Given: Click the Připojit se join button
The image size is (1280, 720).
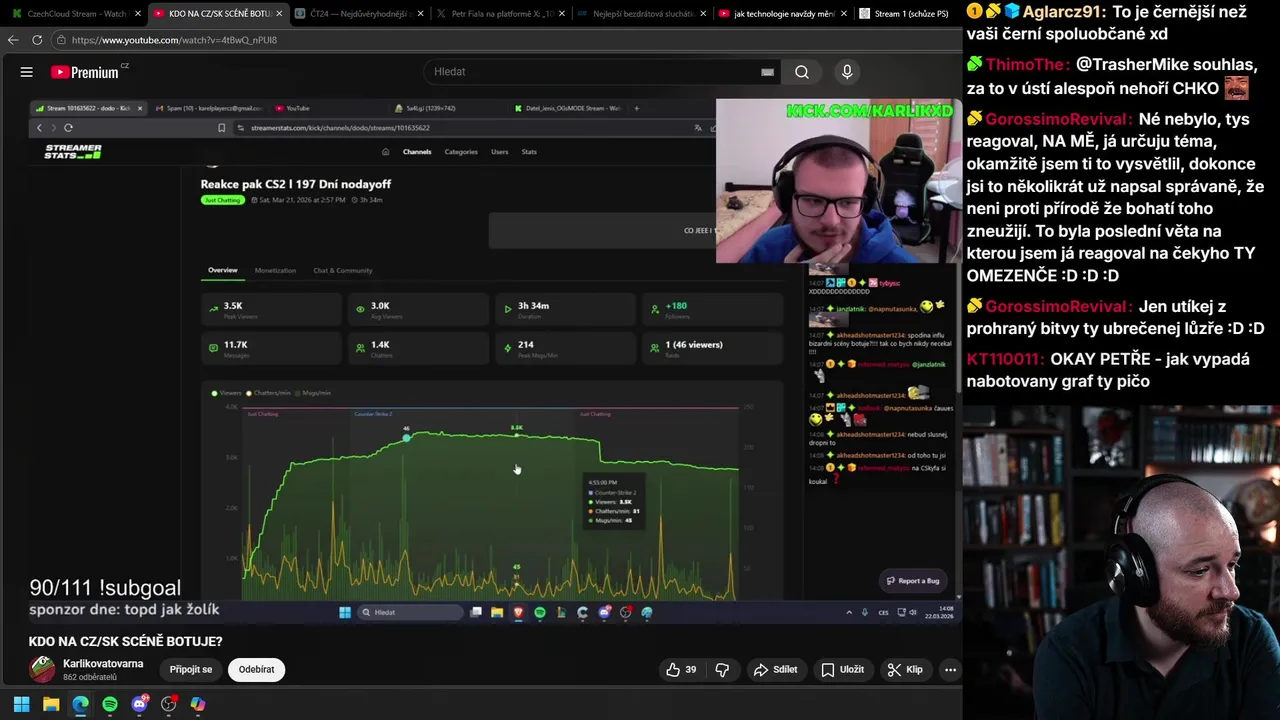Looking at the screenshot, I should (x=191, y=670).
